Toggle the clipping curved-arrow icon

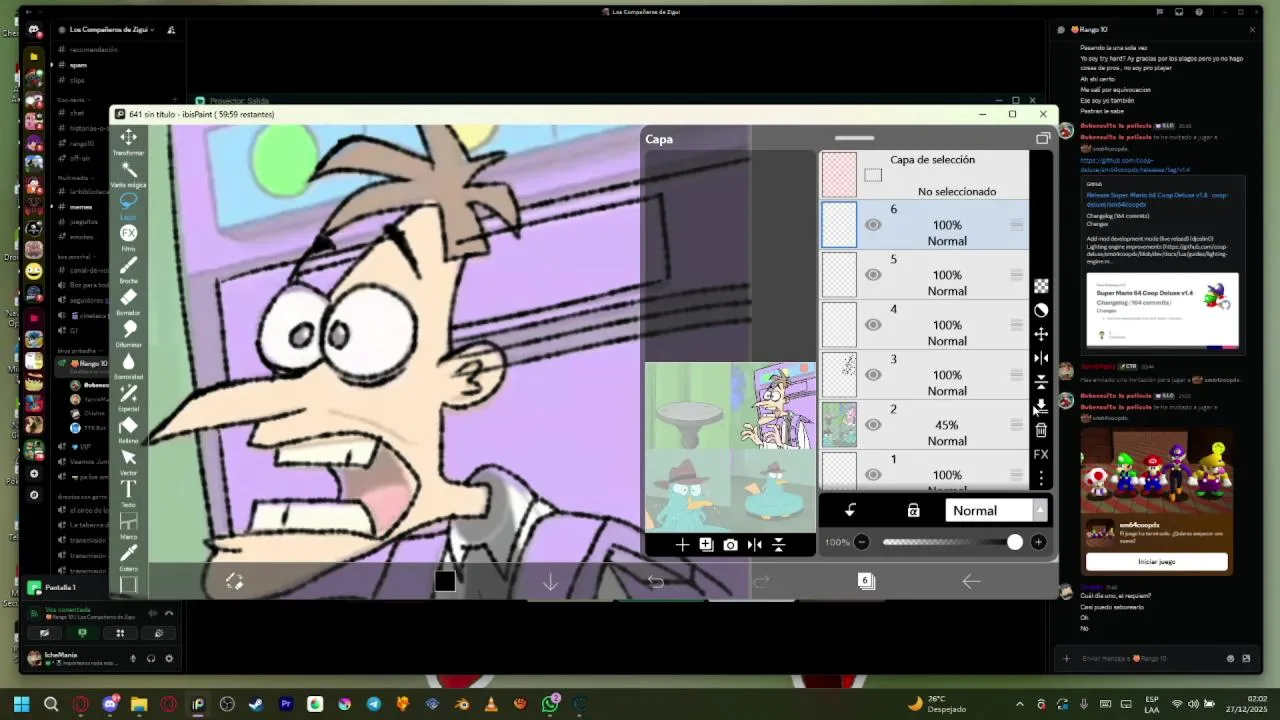850,510
